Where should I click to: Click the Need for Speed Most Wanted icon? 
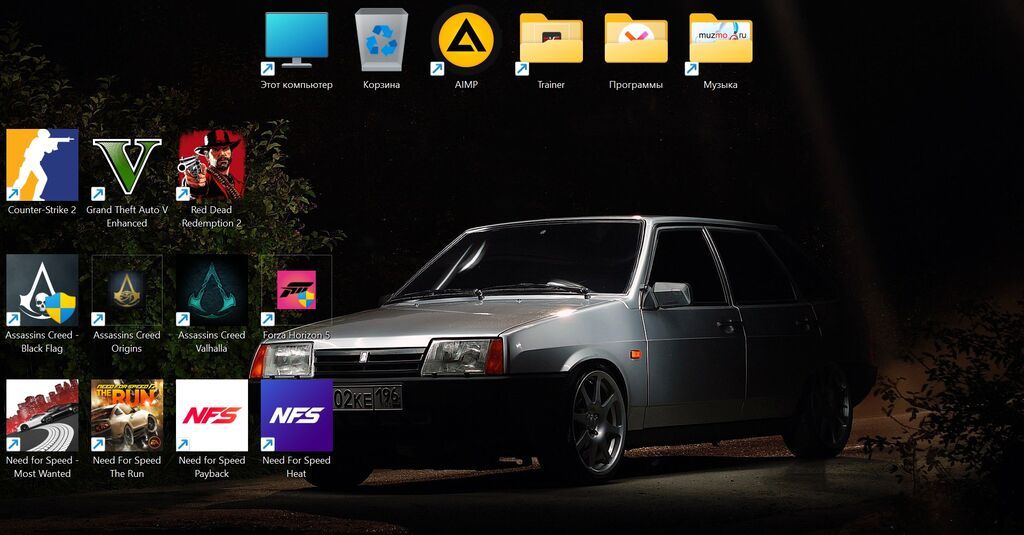[42, 415]
